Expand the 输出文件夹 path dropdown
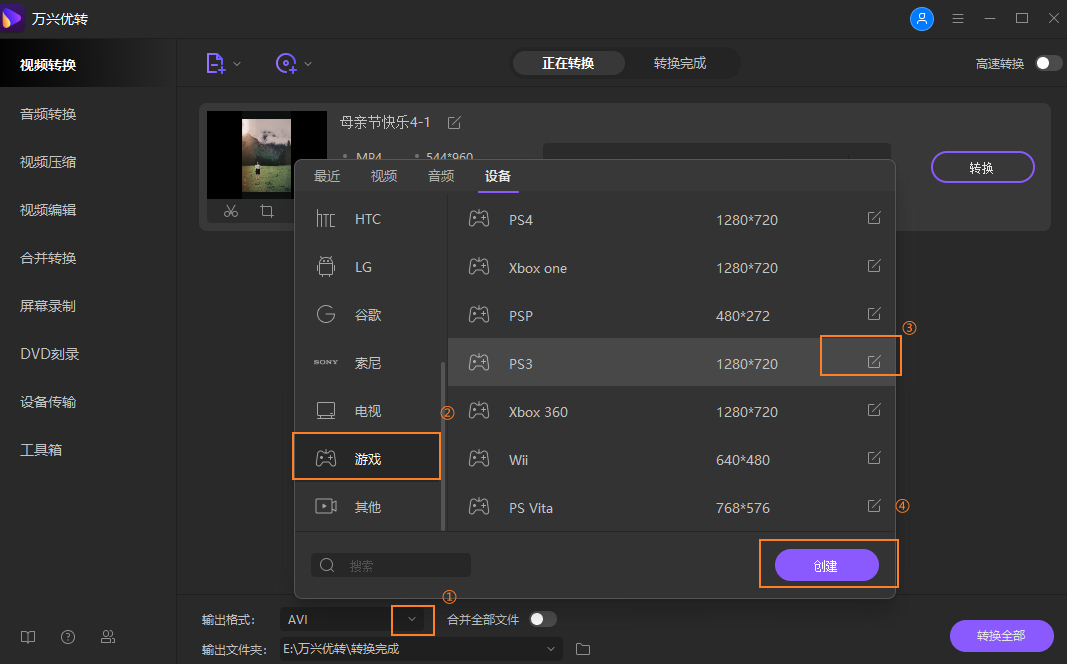Image resolution: width=1067 pixels, height=664 pixels. point(551,649)
